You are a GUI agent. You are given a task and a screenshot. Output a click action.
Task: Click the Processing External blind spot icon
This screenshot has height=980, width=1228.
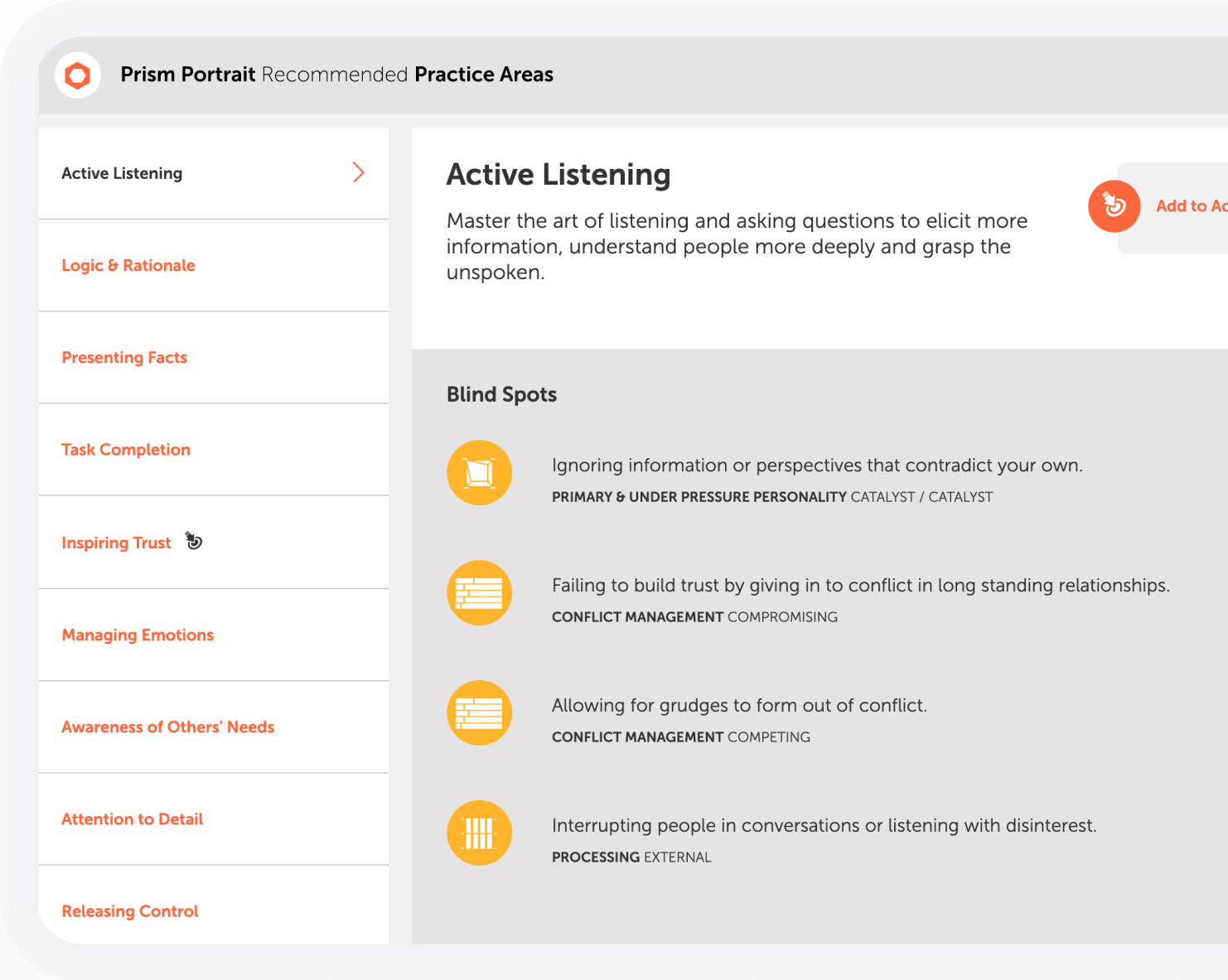479,833
